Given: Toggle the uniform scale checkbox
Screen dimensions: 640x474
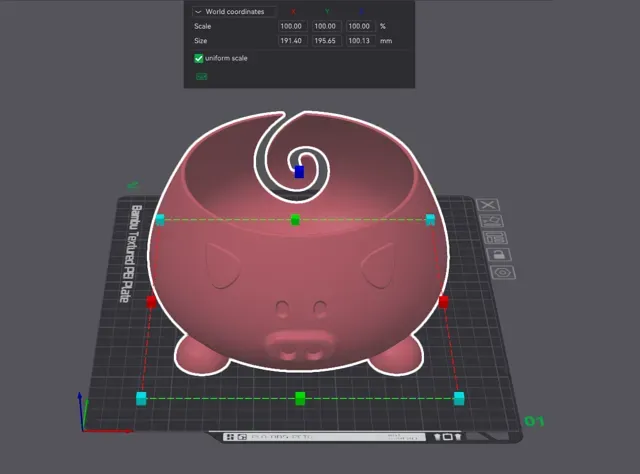Looking at the screenshot, I should point(198,58).
